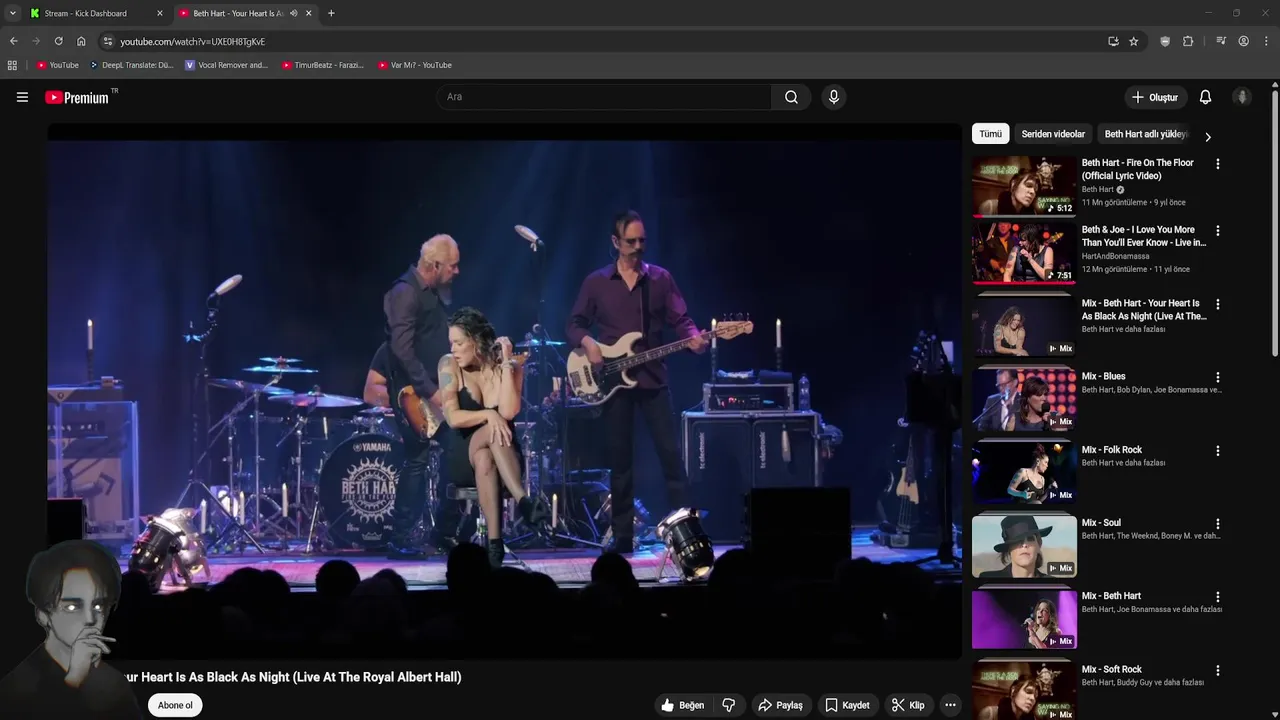Open Vocal Remover bookmark
Screen dimensions: 1280x720
click(227, 65)
